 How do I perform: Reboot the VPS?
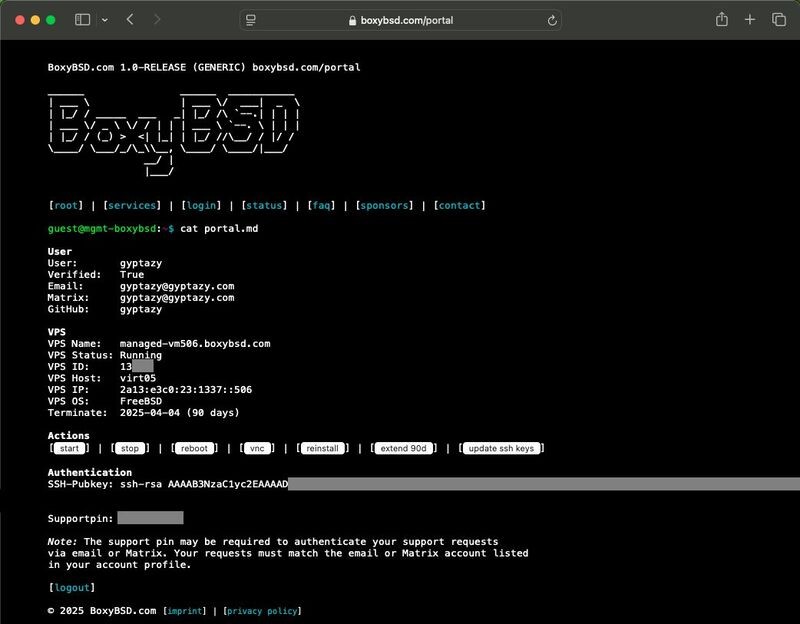tap(194, 448)
